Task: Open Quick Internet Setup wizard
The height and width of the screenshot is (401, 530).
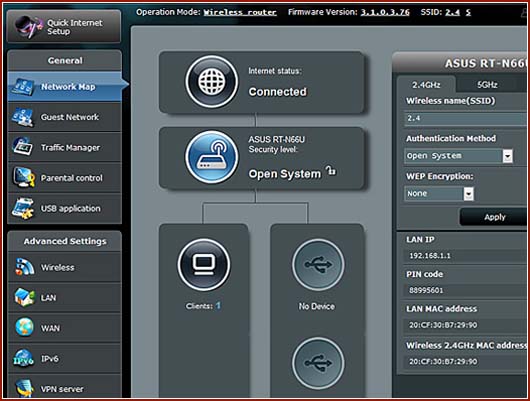Action: [x=64, y=27]
